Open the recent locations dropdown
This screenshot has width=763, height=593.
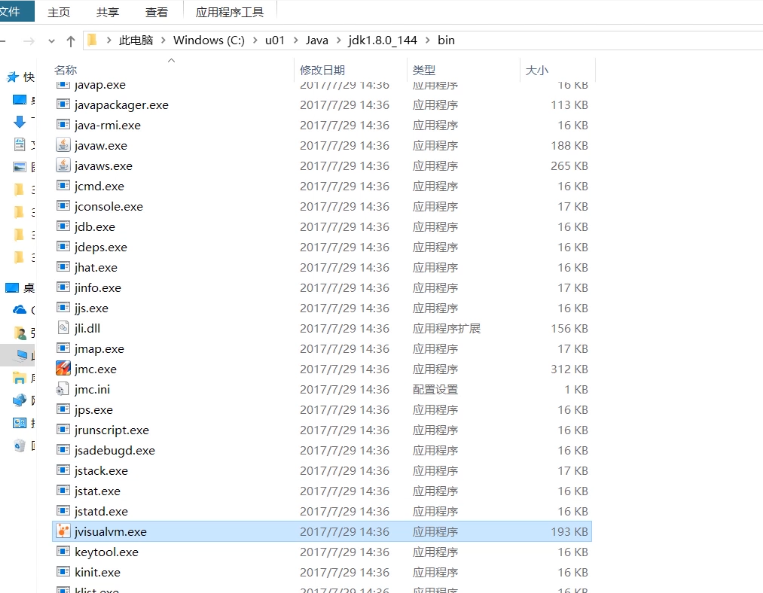(x=52, y=41)
